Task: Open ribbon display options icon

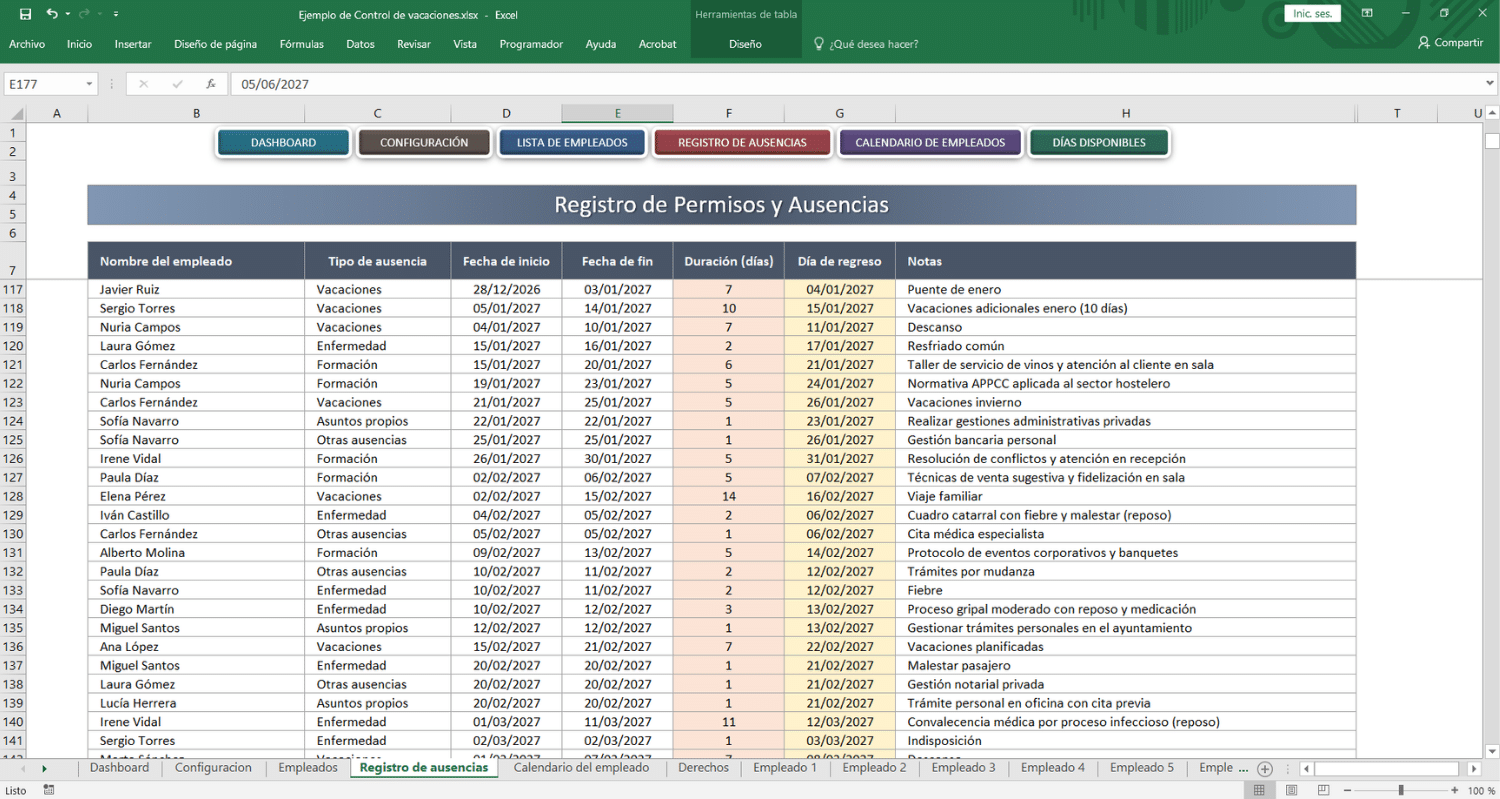Action: [x=1368, y=14]
